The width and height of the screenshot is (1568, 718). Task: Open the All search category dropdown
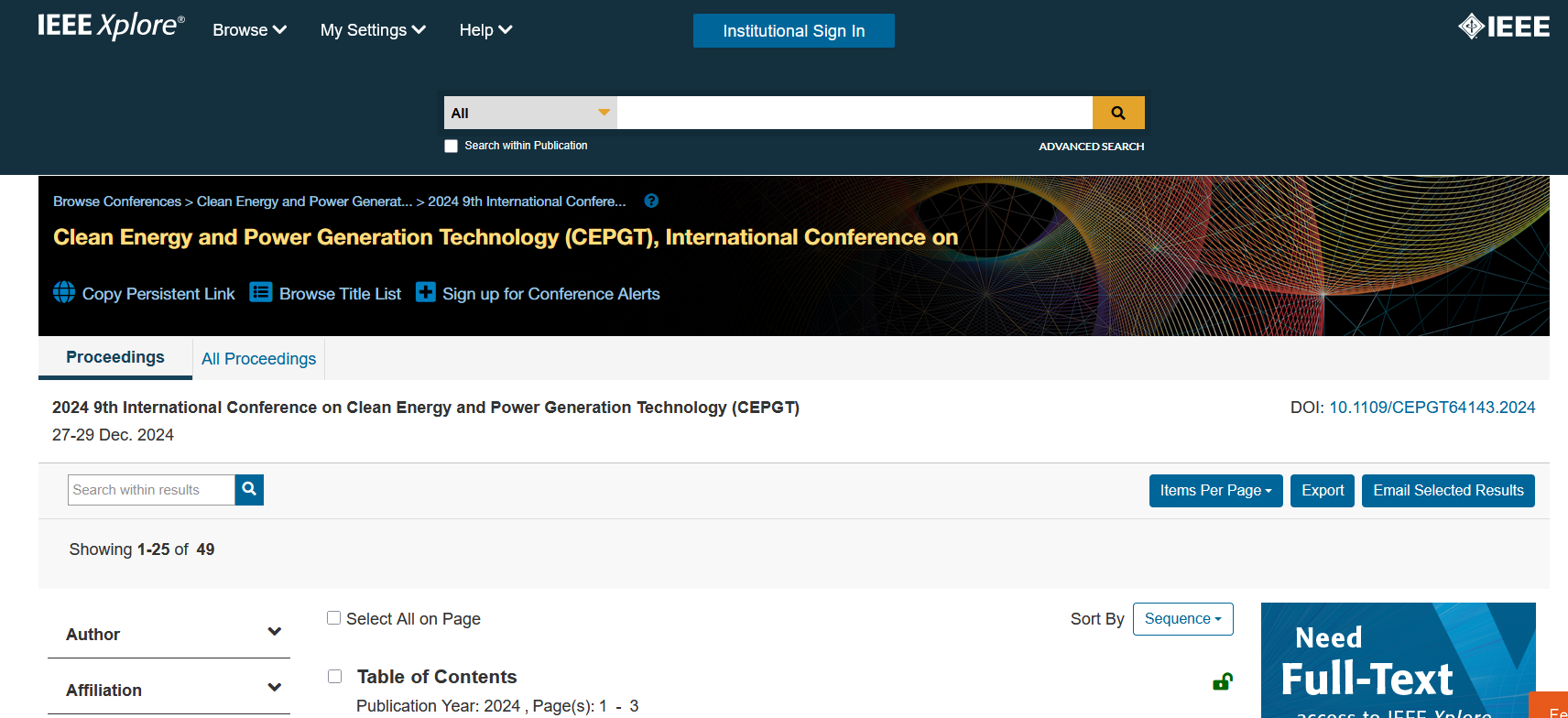[530, 113]
